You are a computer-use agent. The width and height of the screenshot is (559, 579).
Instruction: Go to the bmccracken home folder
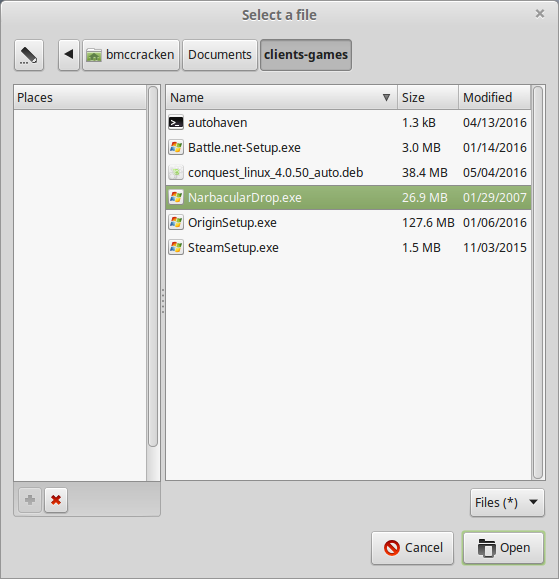131,55
